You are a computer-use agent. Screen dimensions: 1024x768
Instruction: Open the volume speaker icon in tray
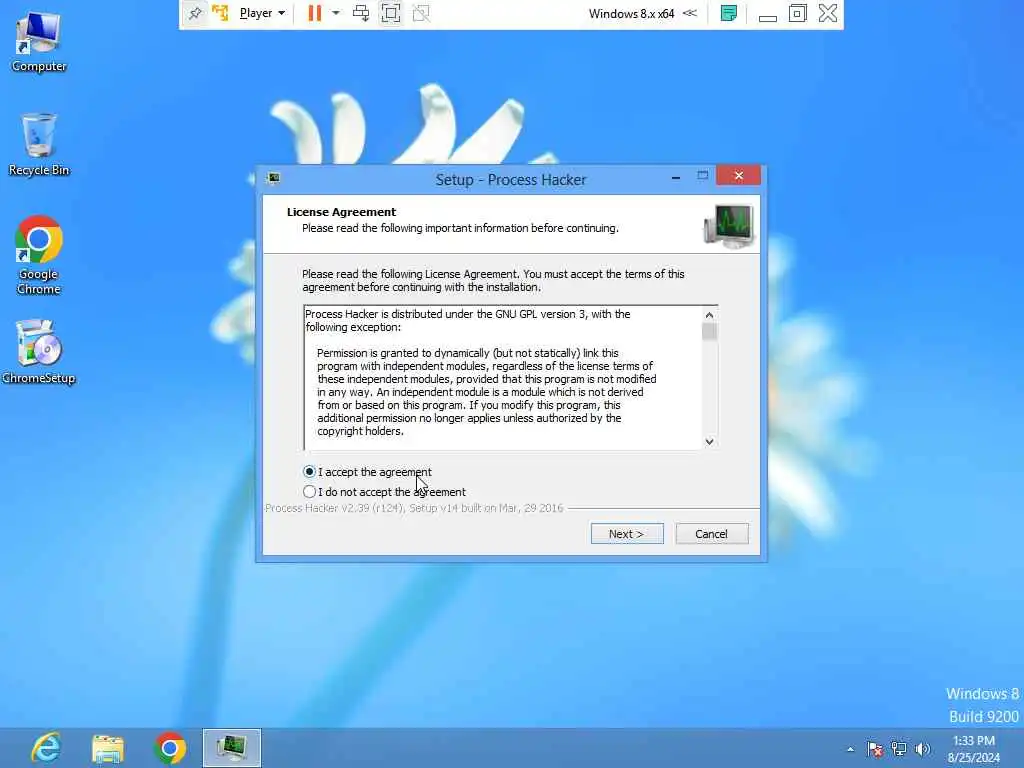pyautogui.click(x=922, y=749)
